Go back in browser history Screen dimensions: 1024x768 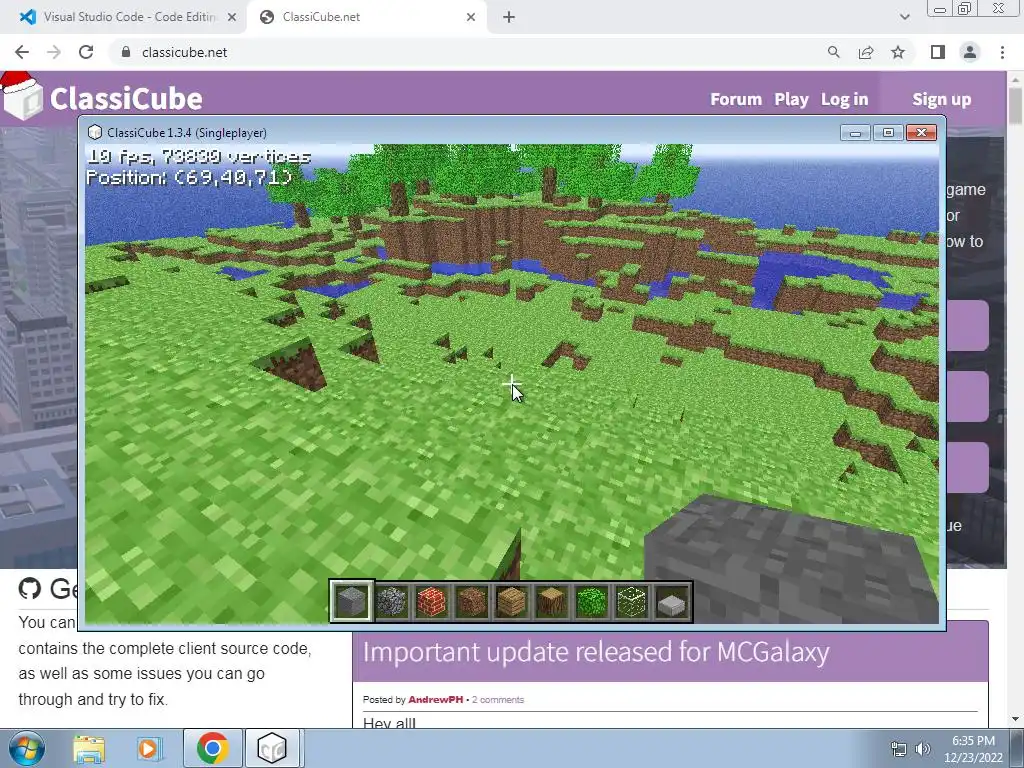(22, 52)
